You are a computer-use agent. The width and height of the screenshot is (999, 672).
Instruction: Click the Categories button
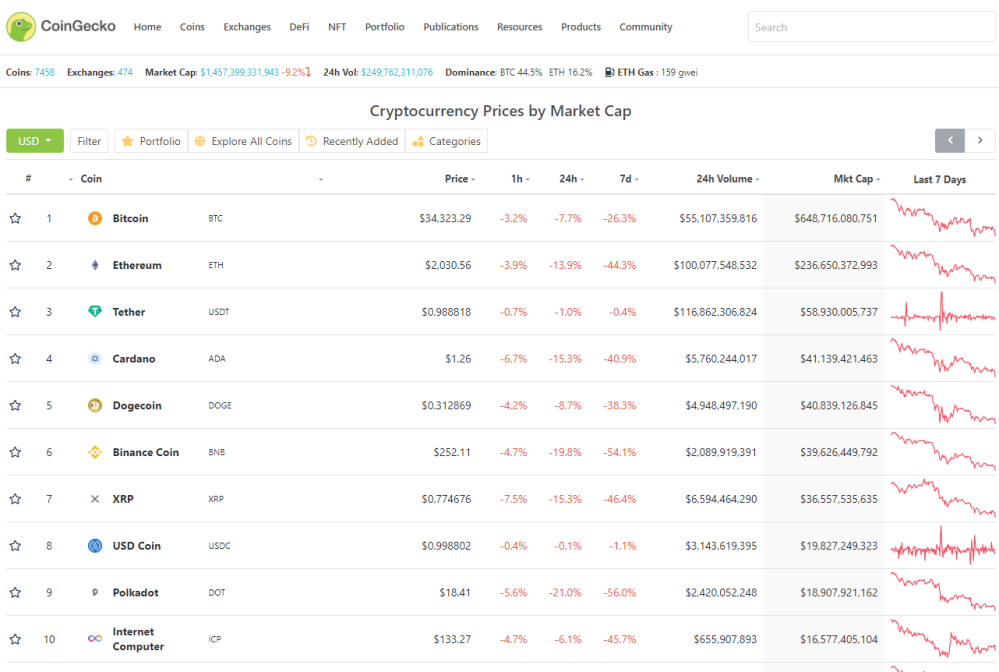[447, 141]
